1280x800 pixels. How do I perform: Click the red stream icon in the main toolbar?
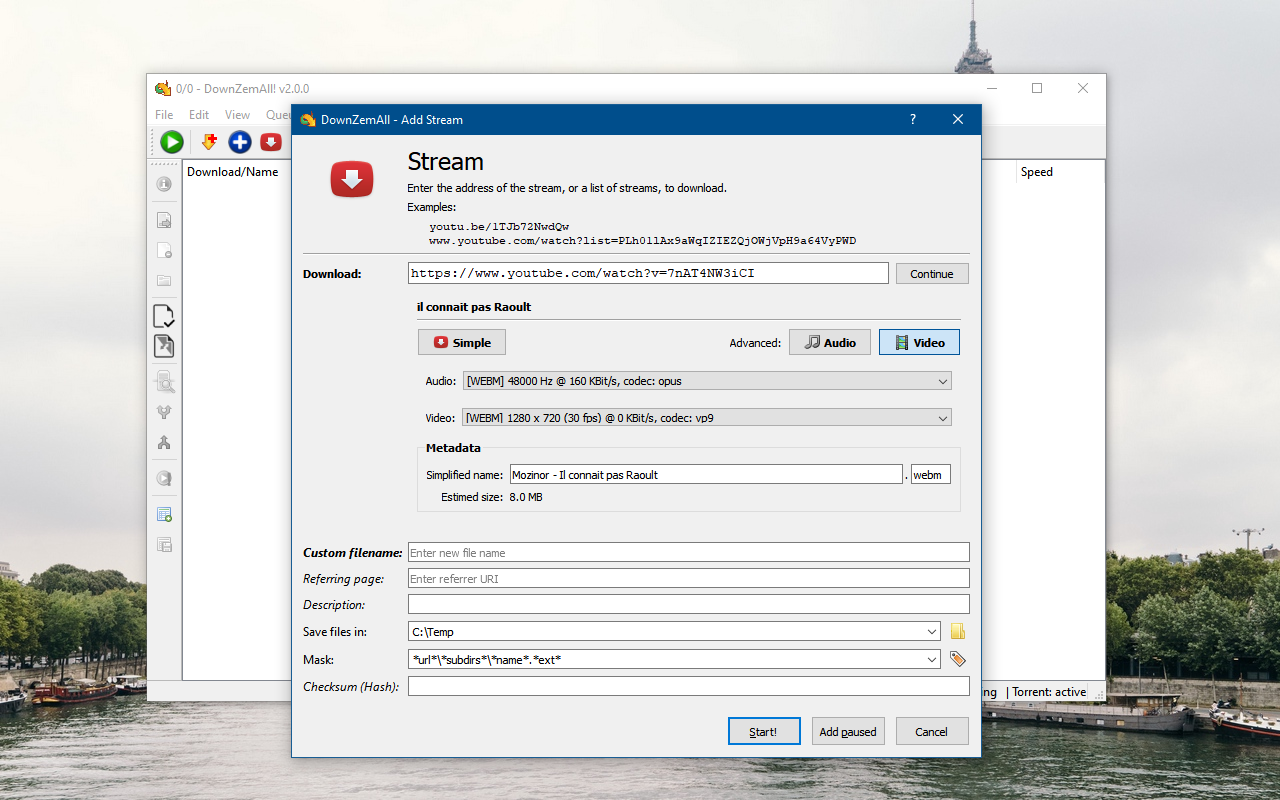coord(271,142)
